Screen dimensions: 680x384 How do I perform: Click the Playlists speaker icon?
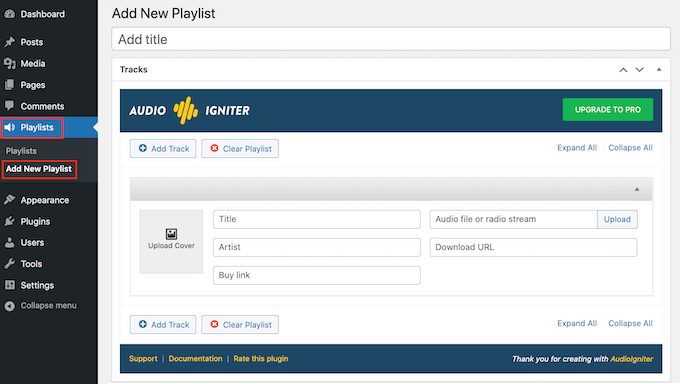pyautogui.click(x=10, y=127)
